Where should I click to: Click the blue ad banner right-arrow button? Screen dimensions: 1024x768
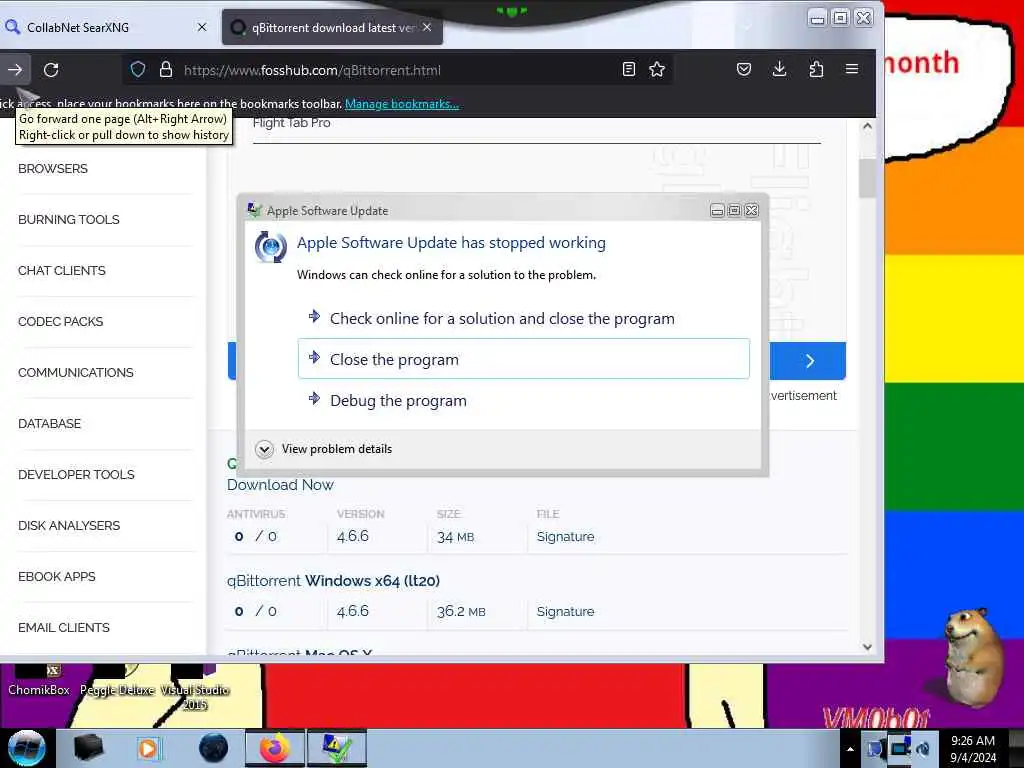(x=808, y=360)
